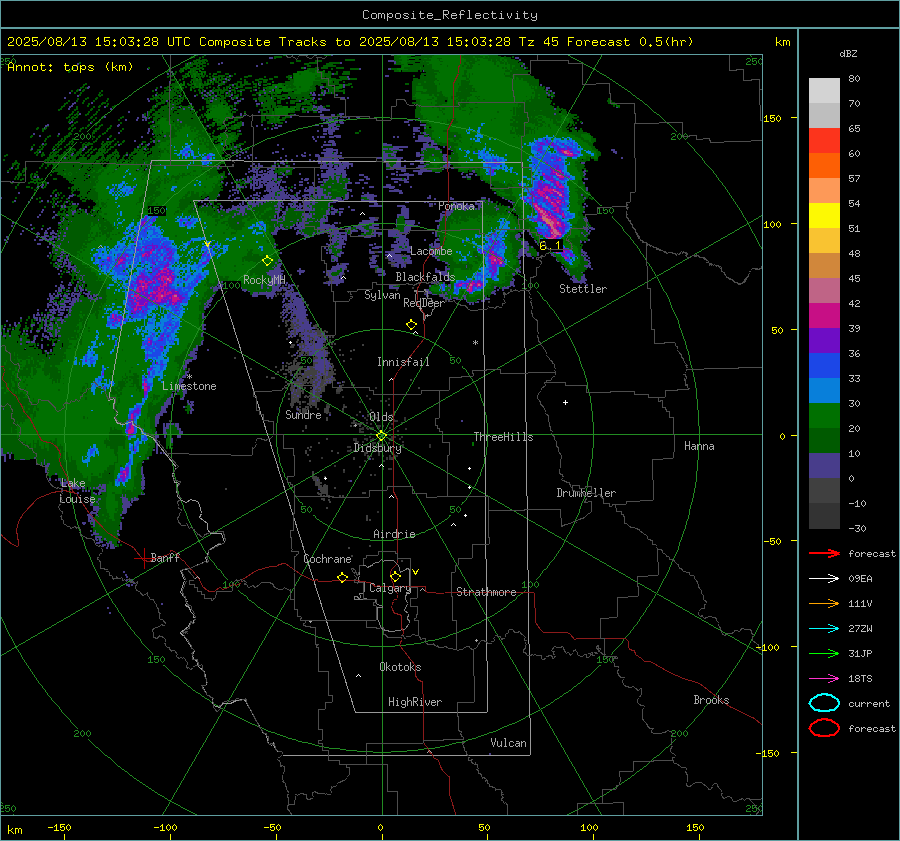
Task: Click the Stettler city label
Action: tap(583, 289)
